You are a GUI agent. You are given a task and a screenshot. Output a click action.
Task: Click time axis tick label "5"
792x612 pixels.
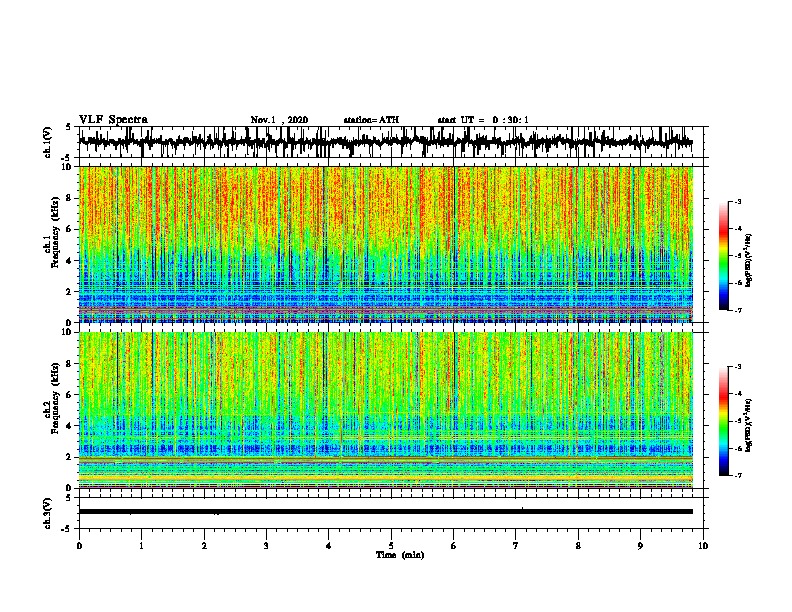[x=391, y=545]
